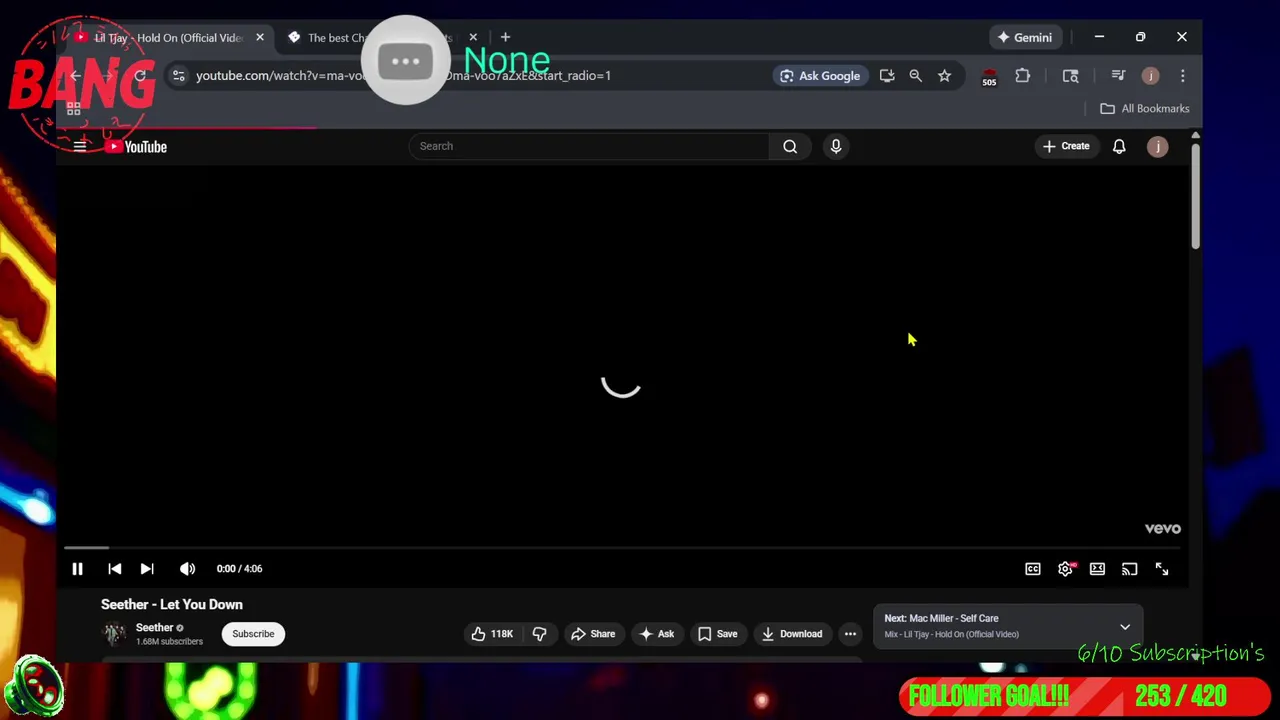The width and height of the screenshot is (1280, 720).
Task: Cast video using Play on TV icon
Action: click(1129, 569)
